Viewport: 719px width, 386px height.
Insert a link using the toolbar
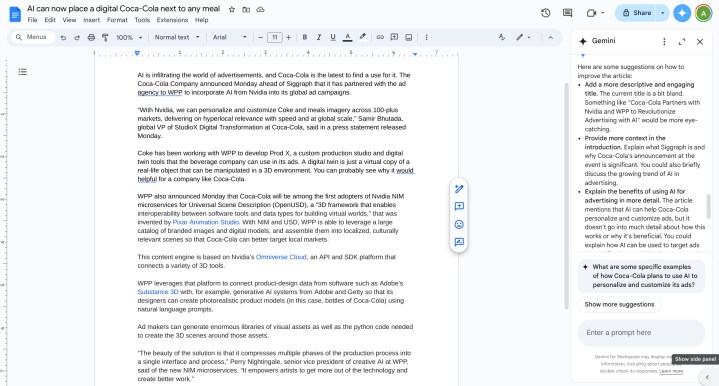[x=380, y=37]
